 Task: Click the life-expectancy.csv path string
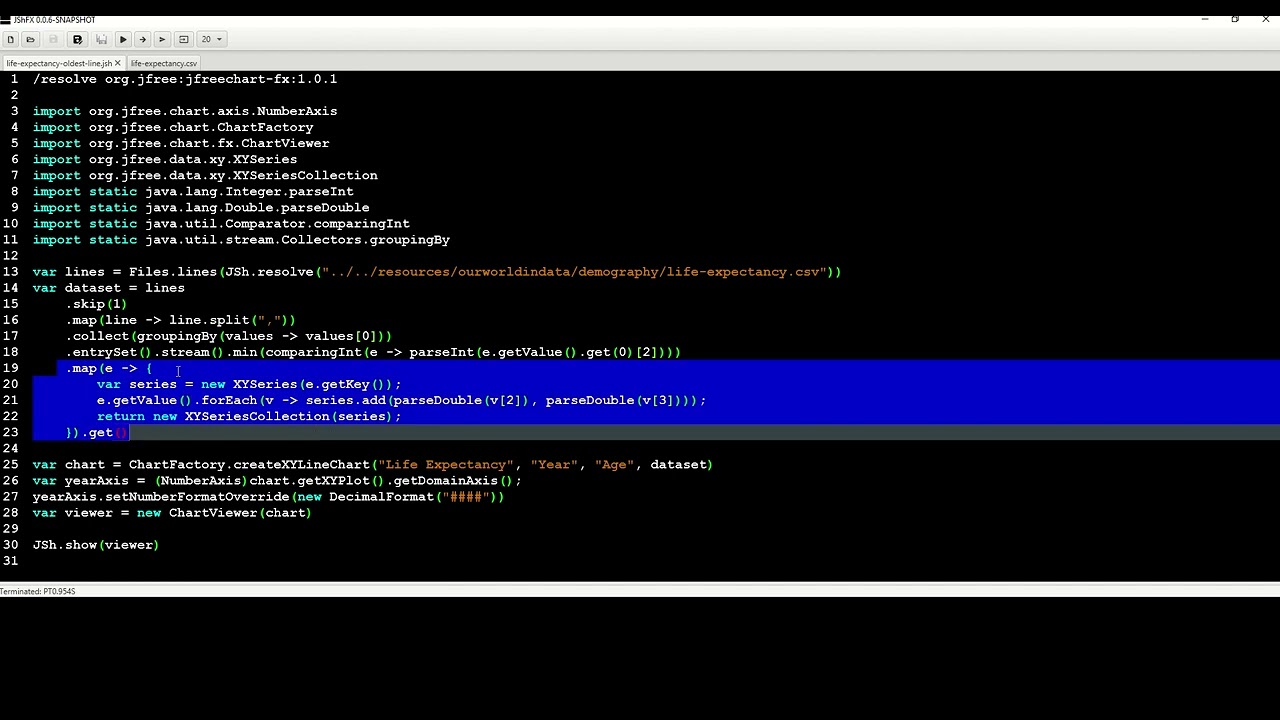click(573, 272)
